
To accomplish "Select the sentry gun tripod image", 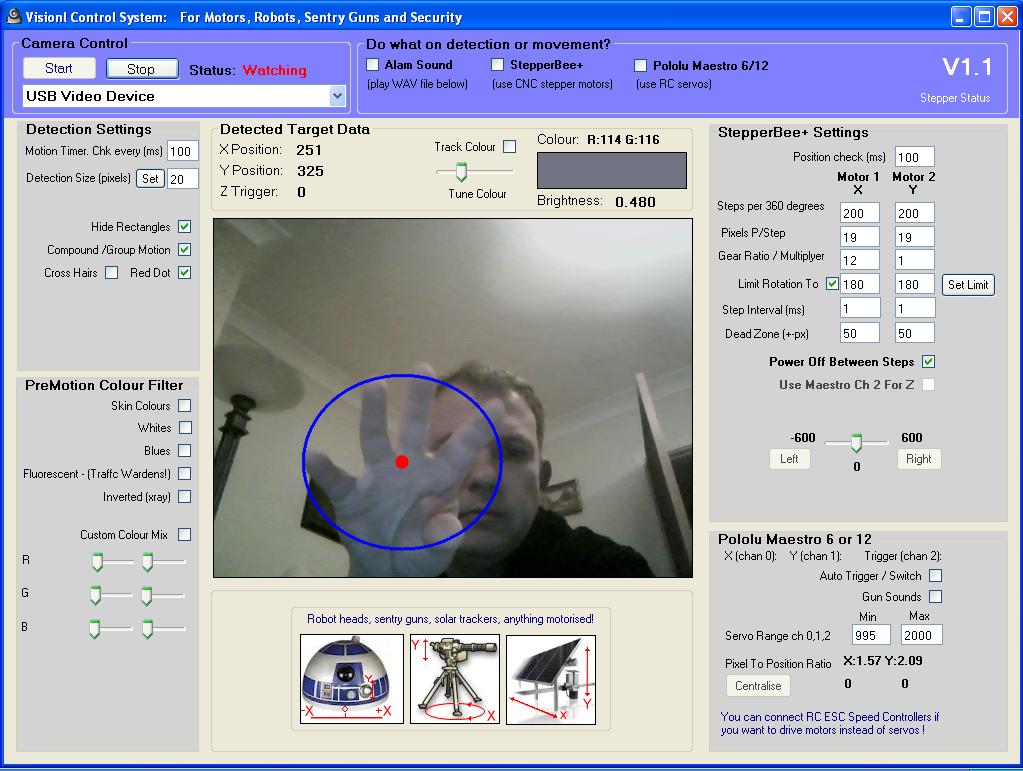I will [x=455, y=676].
